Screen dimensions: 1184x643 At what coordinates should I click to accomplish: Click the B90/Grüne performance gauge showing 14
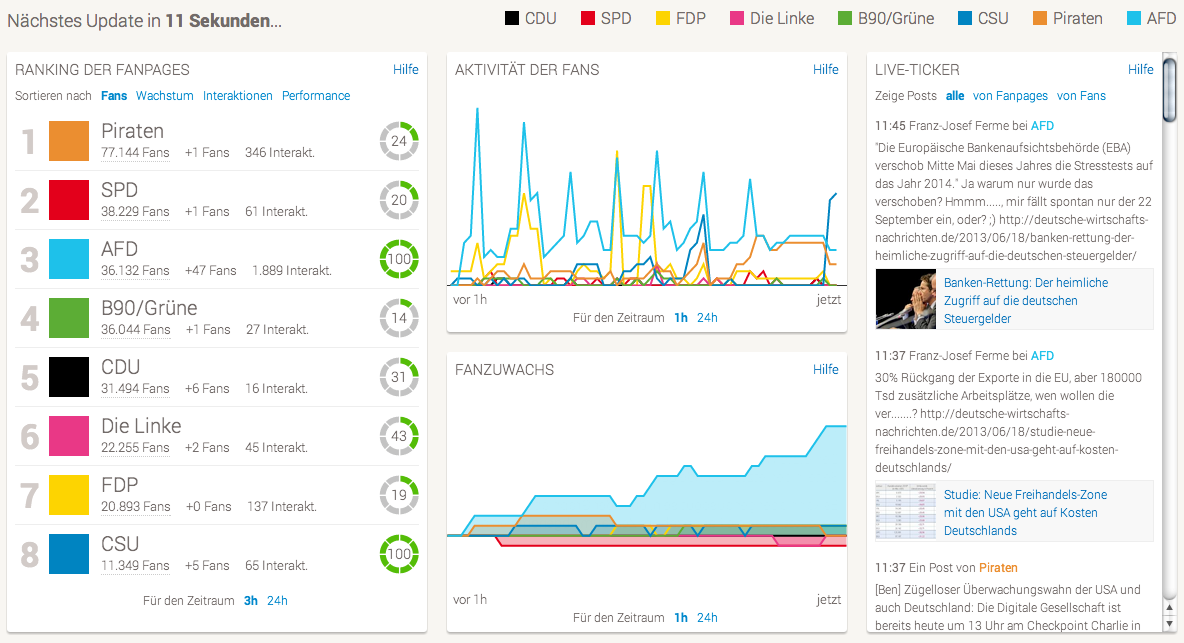point(399,318)
